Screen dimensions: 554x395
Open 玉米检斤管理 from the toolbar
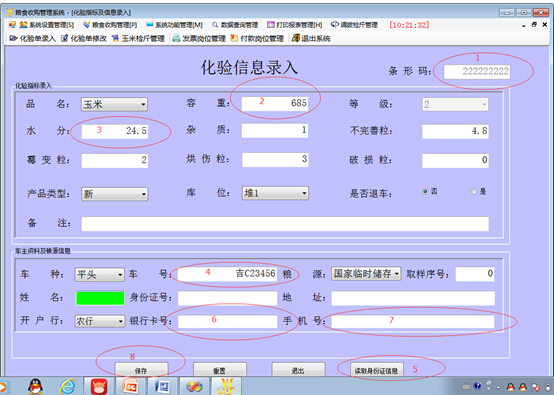pyautogui.click(x=138, y=39)
